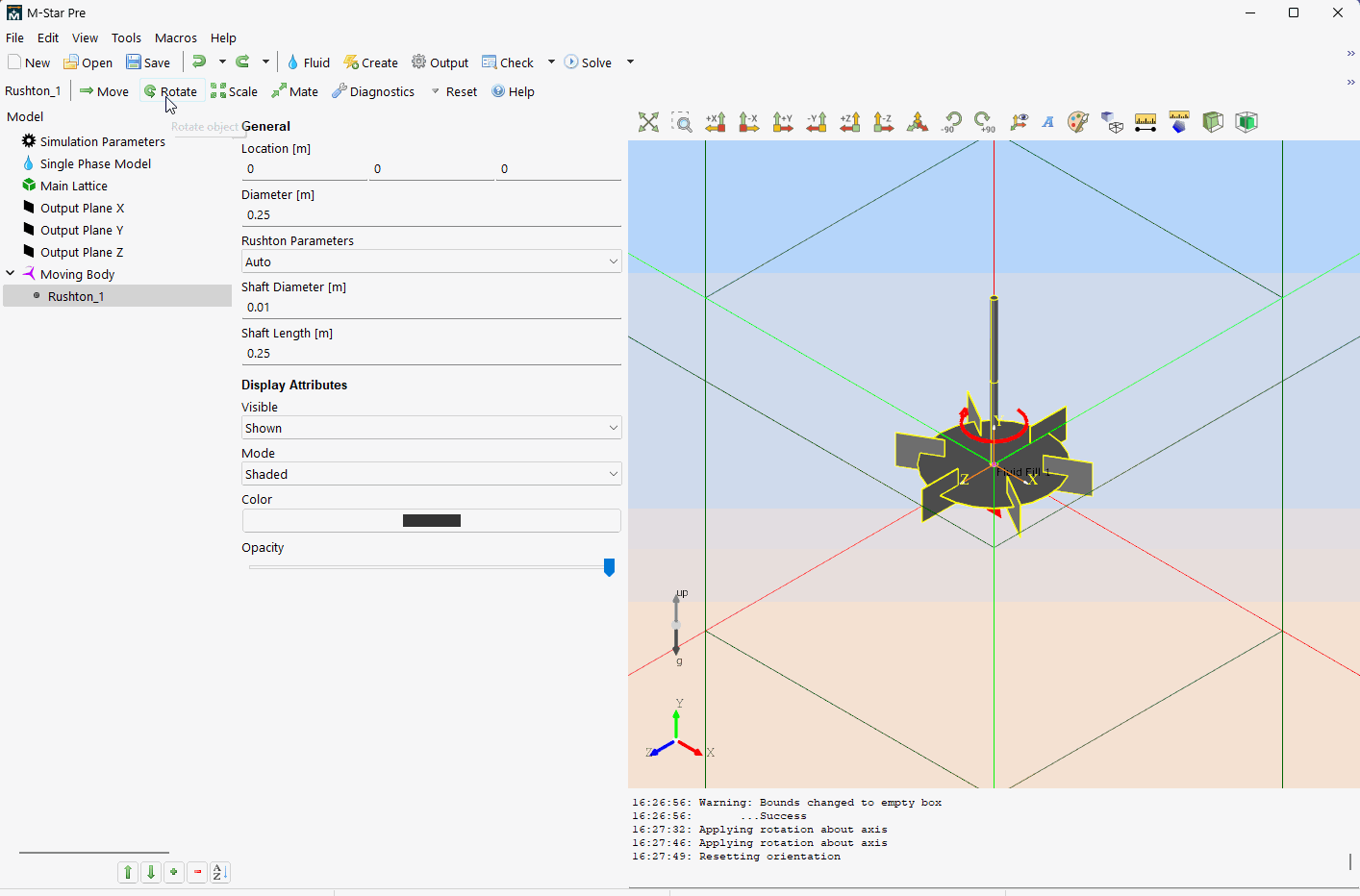Screen dimensions: 1360x896
Task: Open the color palette settings icon
Action: (x=1078, y=122)
